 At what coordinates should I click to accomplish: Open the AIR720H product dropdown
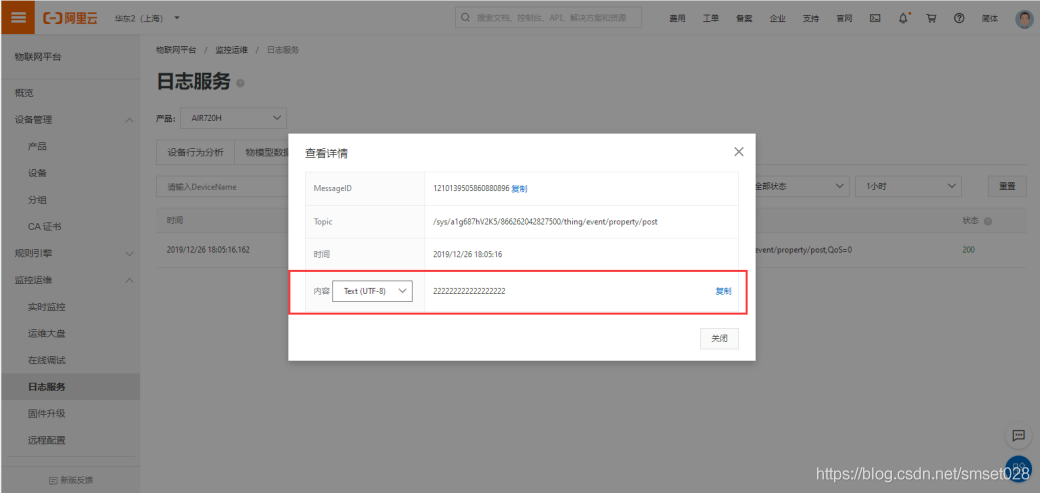pyautogui.click(x=233, y=117)
